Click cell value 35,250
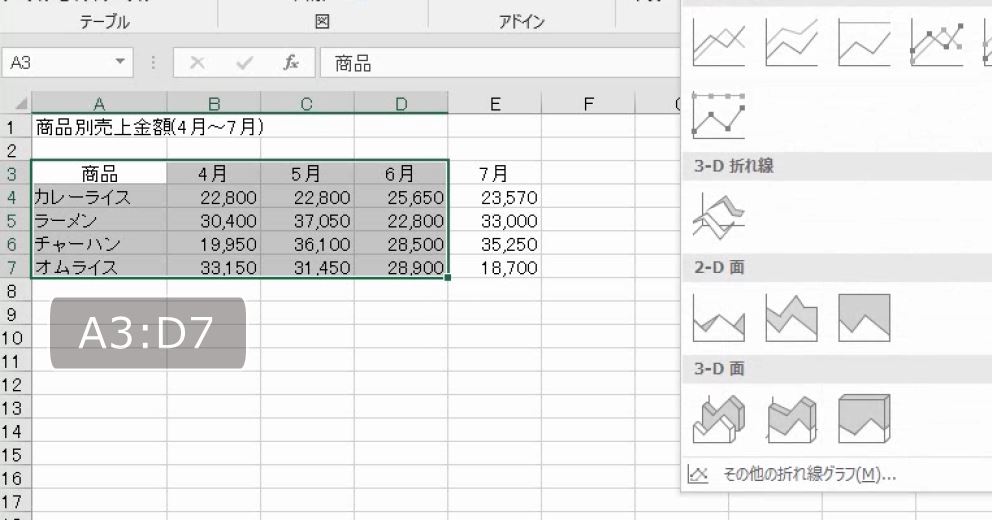 [495, 244]
